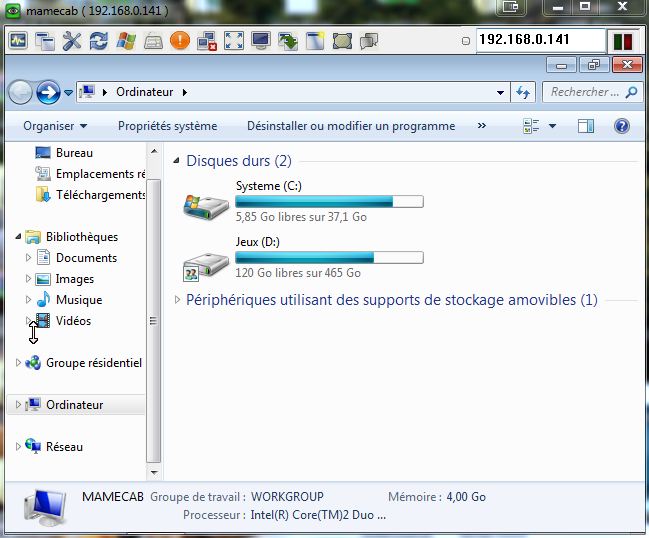Viewport: 649px width, 538px height.
Task: Click the navigation pane scrollbar thumb
Action: tap(154, 321)
